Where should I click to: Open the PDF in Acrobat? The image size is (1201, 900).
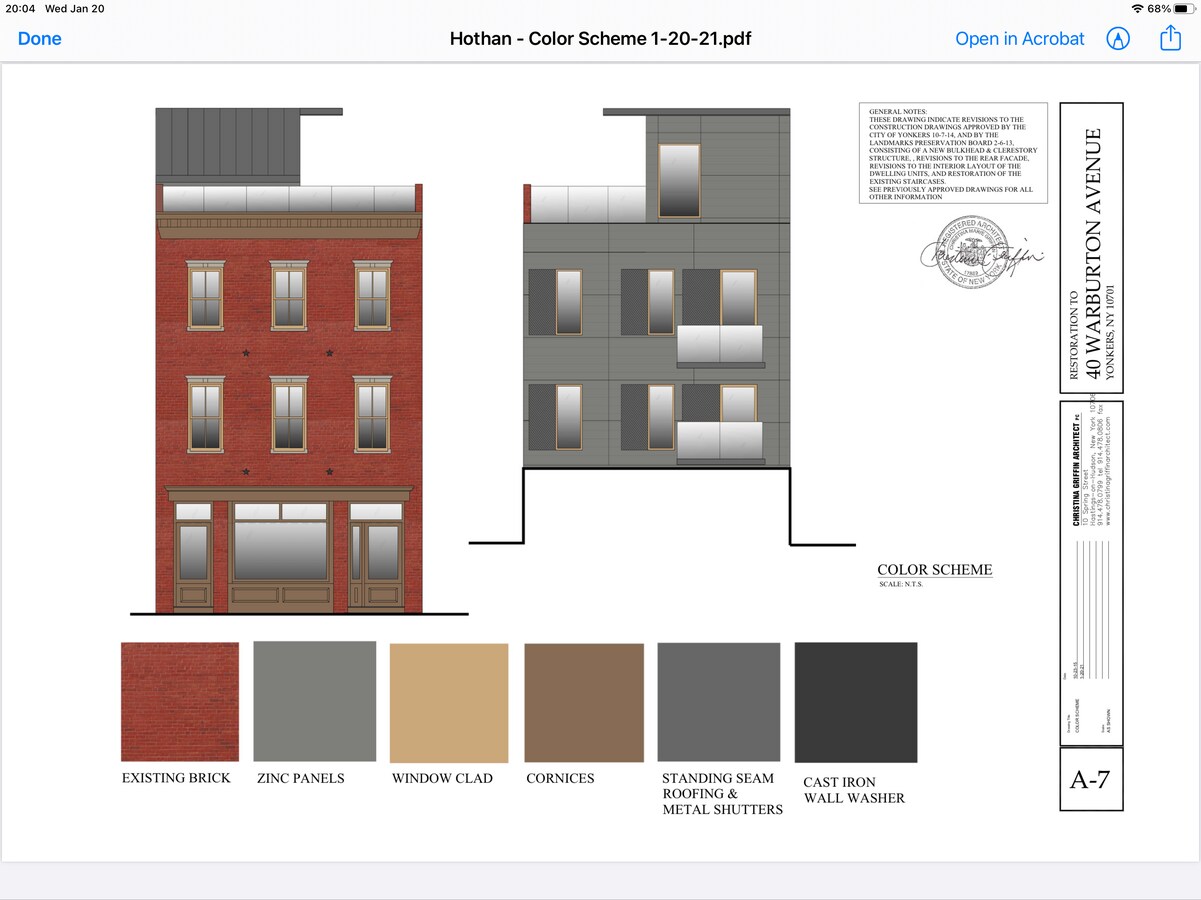1019,39
